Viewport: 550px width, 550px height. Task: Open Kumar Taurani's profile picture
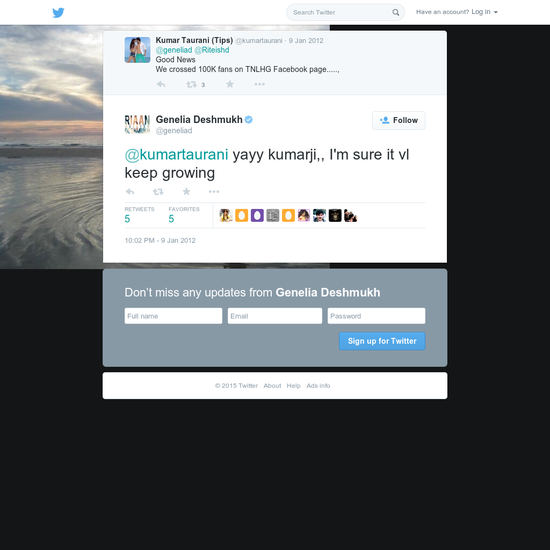coord(137,50)
